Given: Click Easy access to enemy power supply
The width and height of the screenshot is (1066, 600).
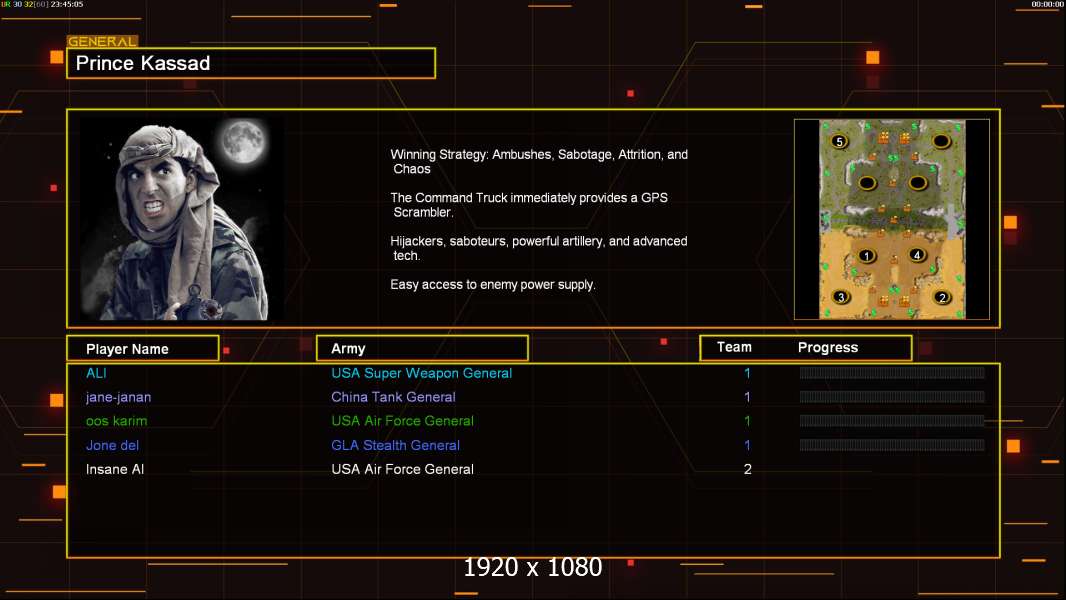Looking at the screenshot, I should (493, 285).
